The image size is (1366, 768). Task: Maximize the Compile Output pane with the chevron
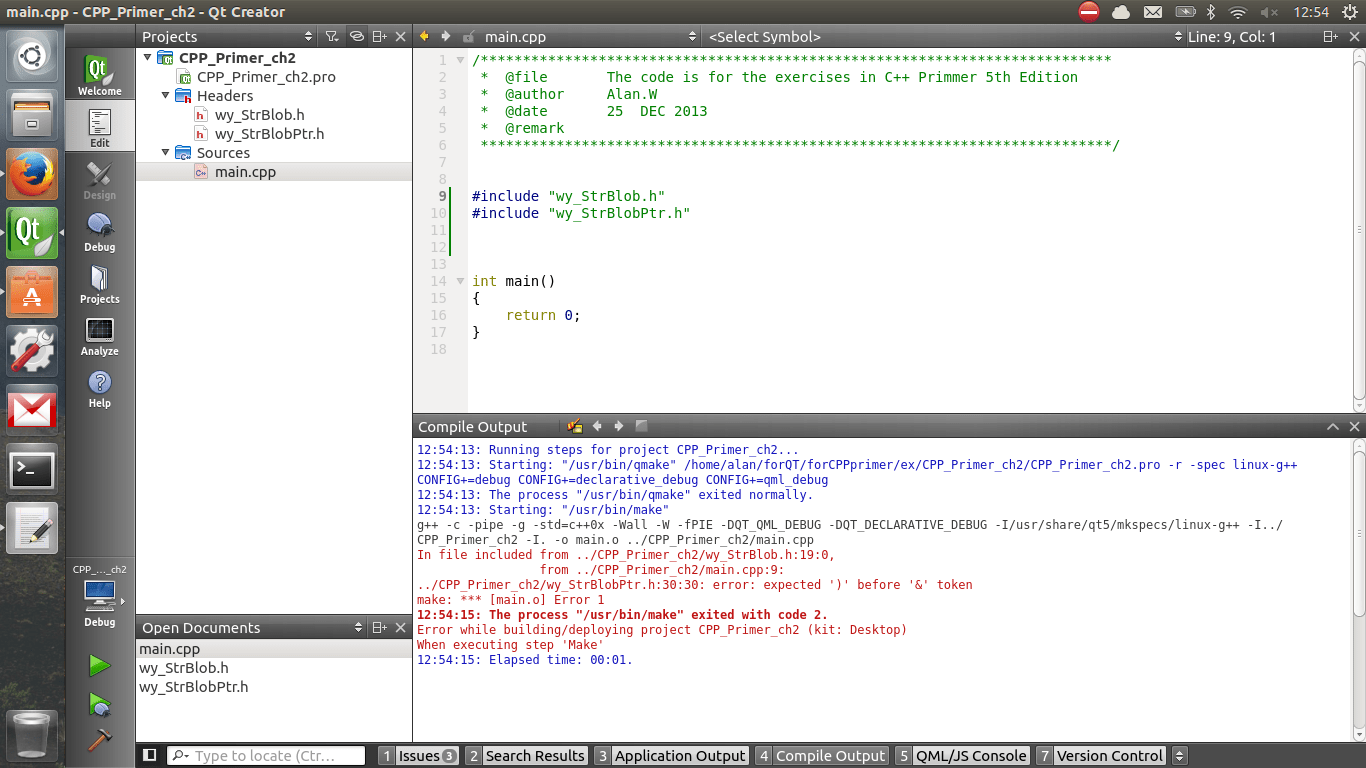click(1332, 426)
